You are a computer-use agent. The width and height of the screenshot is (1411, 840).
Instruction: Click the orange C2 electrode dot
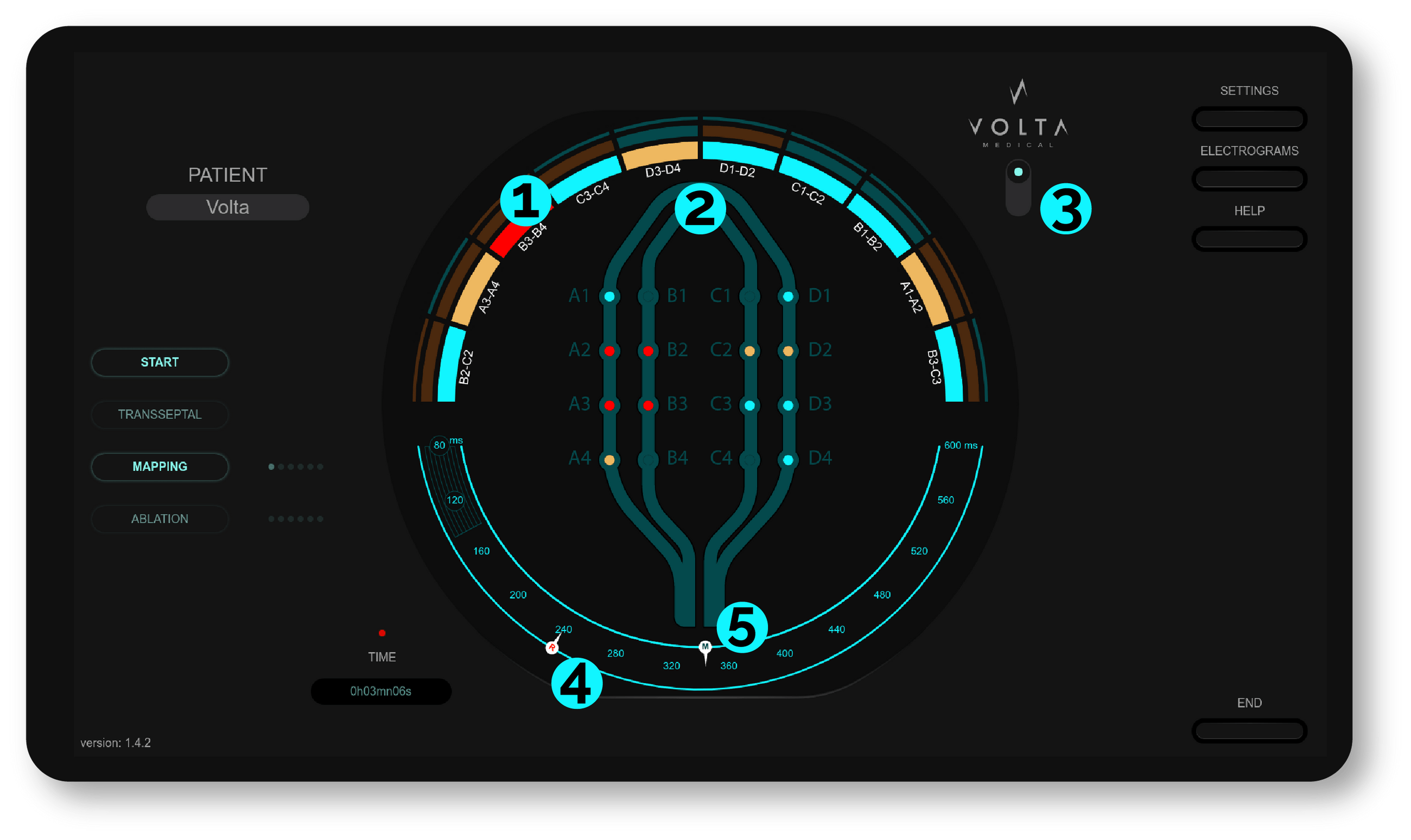(x=749, y=351)
